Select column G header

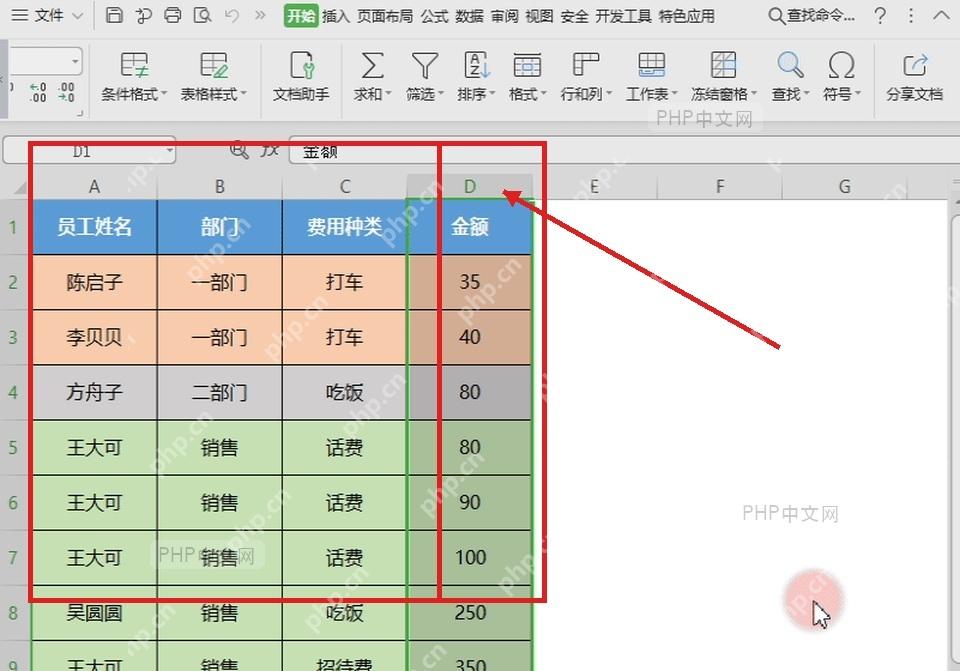point(845,186)
